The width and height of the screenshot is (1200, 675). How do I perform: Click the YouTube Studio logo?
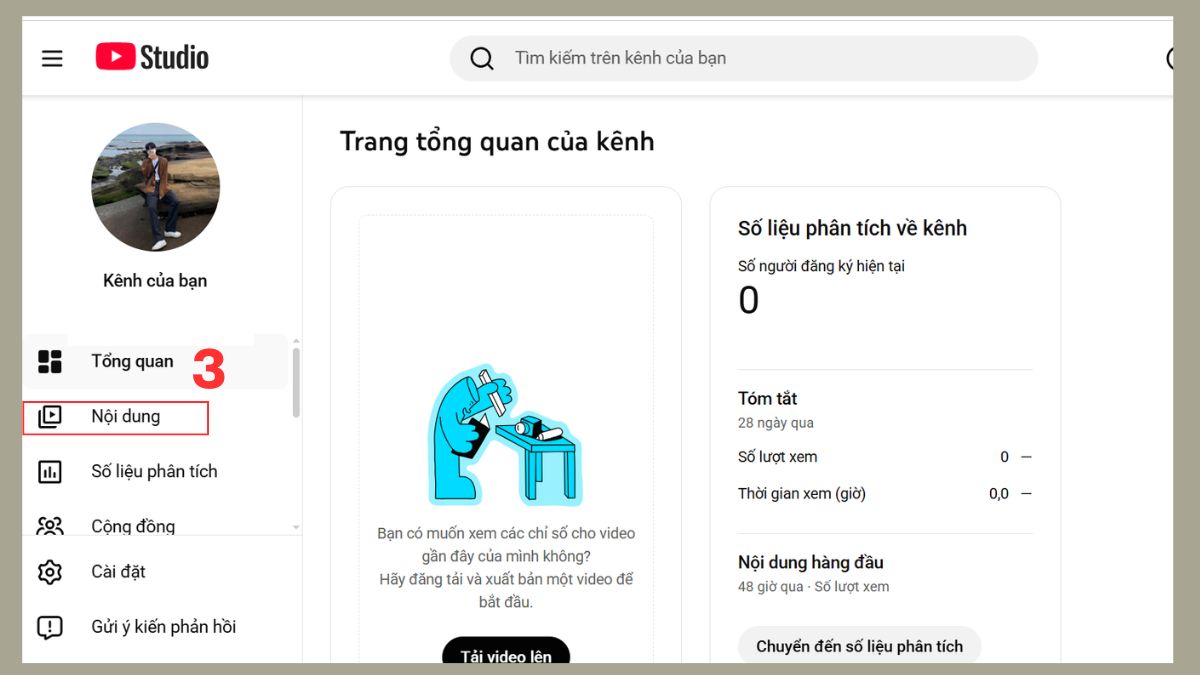pos(152,57)
